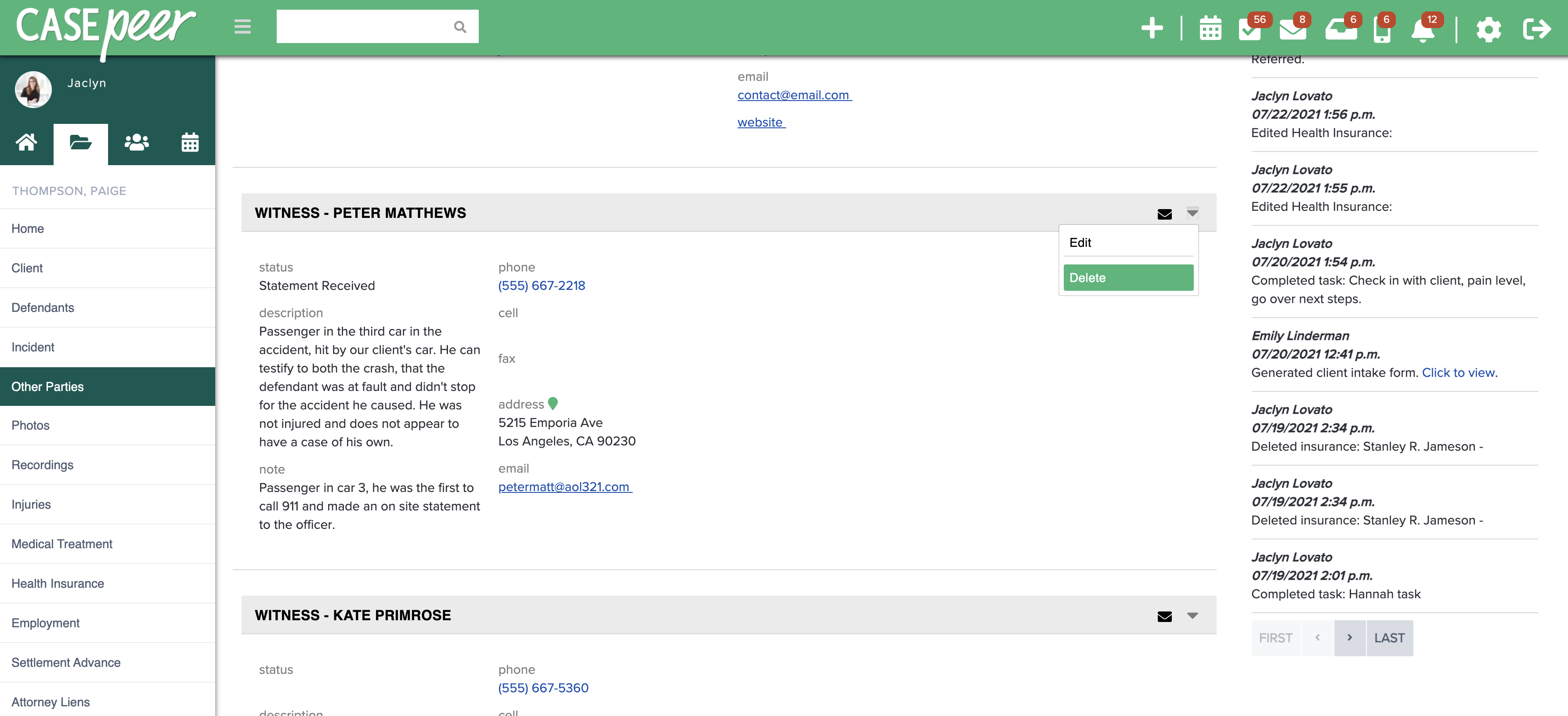The image size is (1568, 716).
Task: Click the add new plus icon
Action: click(1152, 27)
